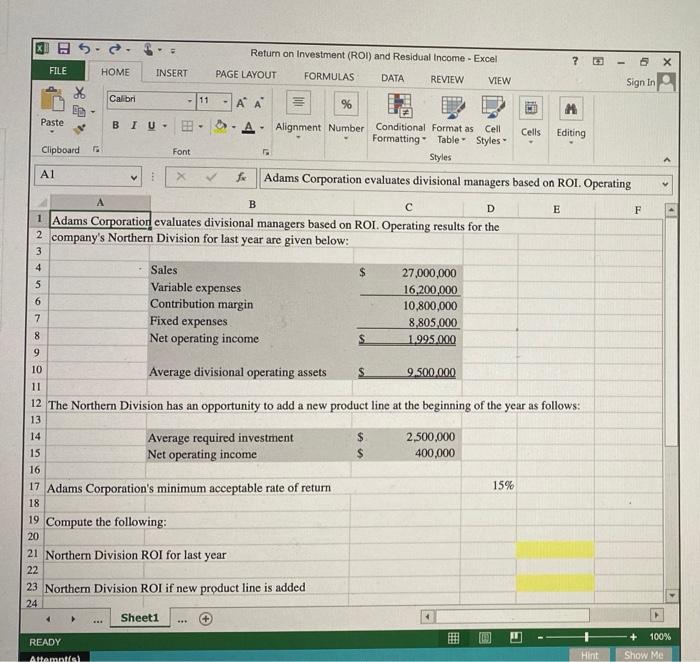Switch to the INSERT tab
700x662 pixels.
point(171,73)
